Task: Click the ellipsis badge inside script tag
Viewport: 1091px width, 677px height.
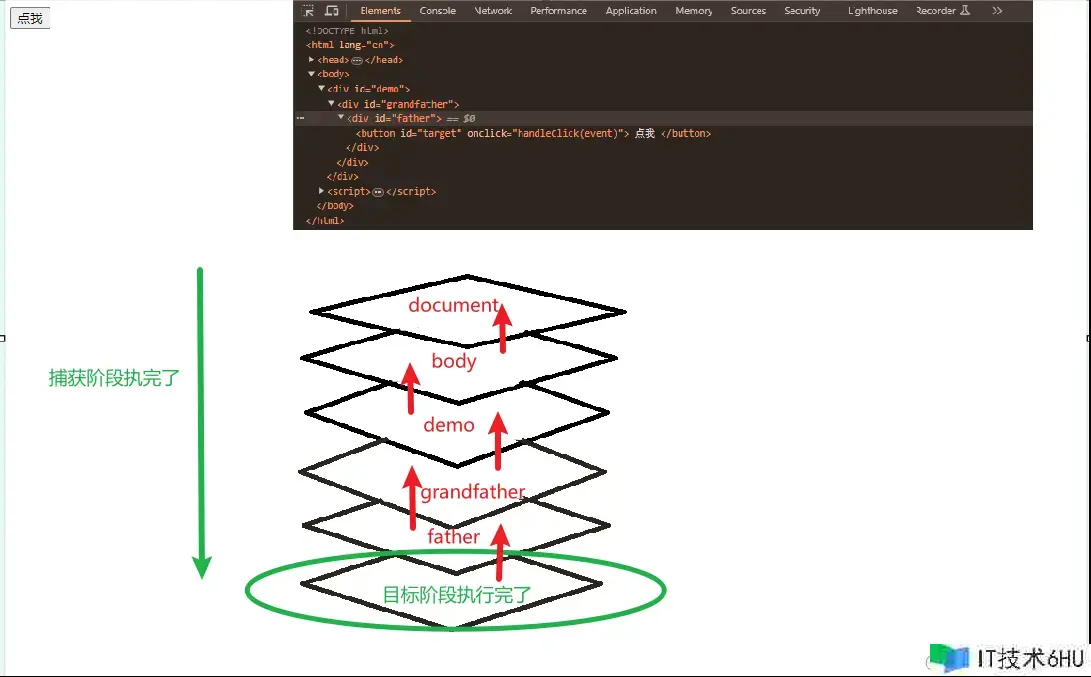Action: 378,192
